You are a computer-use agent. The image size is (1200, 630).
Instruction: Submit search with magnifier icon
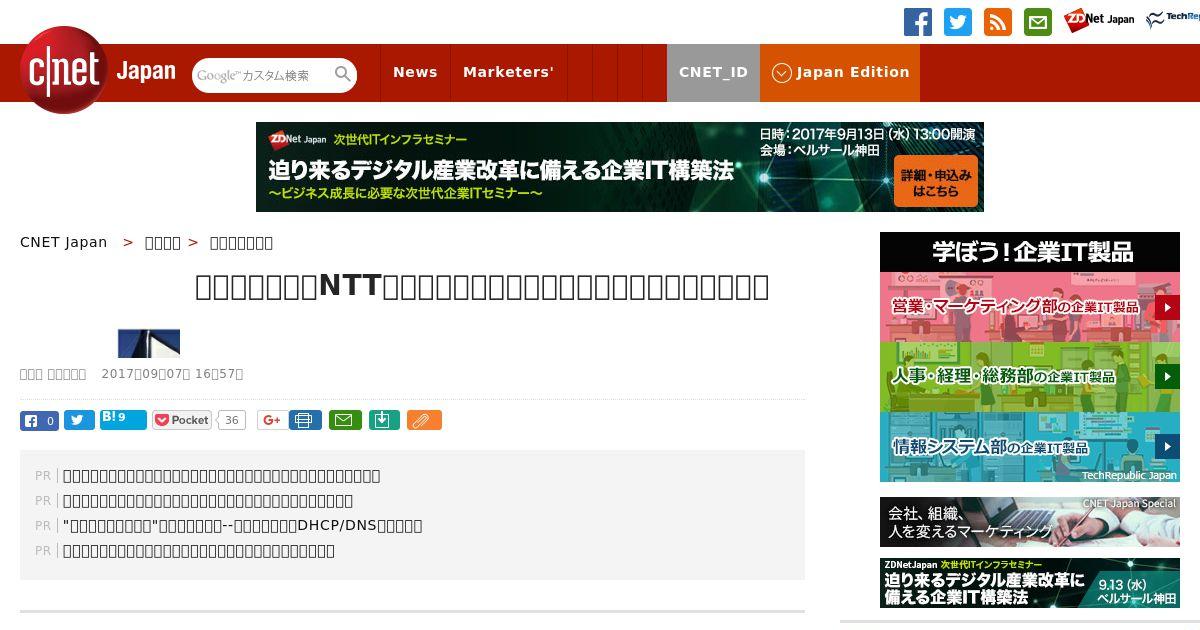pos(343,74)
